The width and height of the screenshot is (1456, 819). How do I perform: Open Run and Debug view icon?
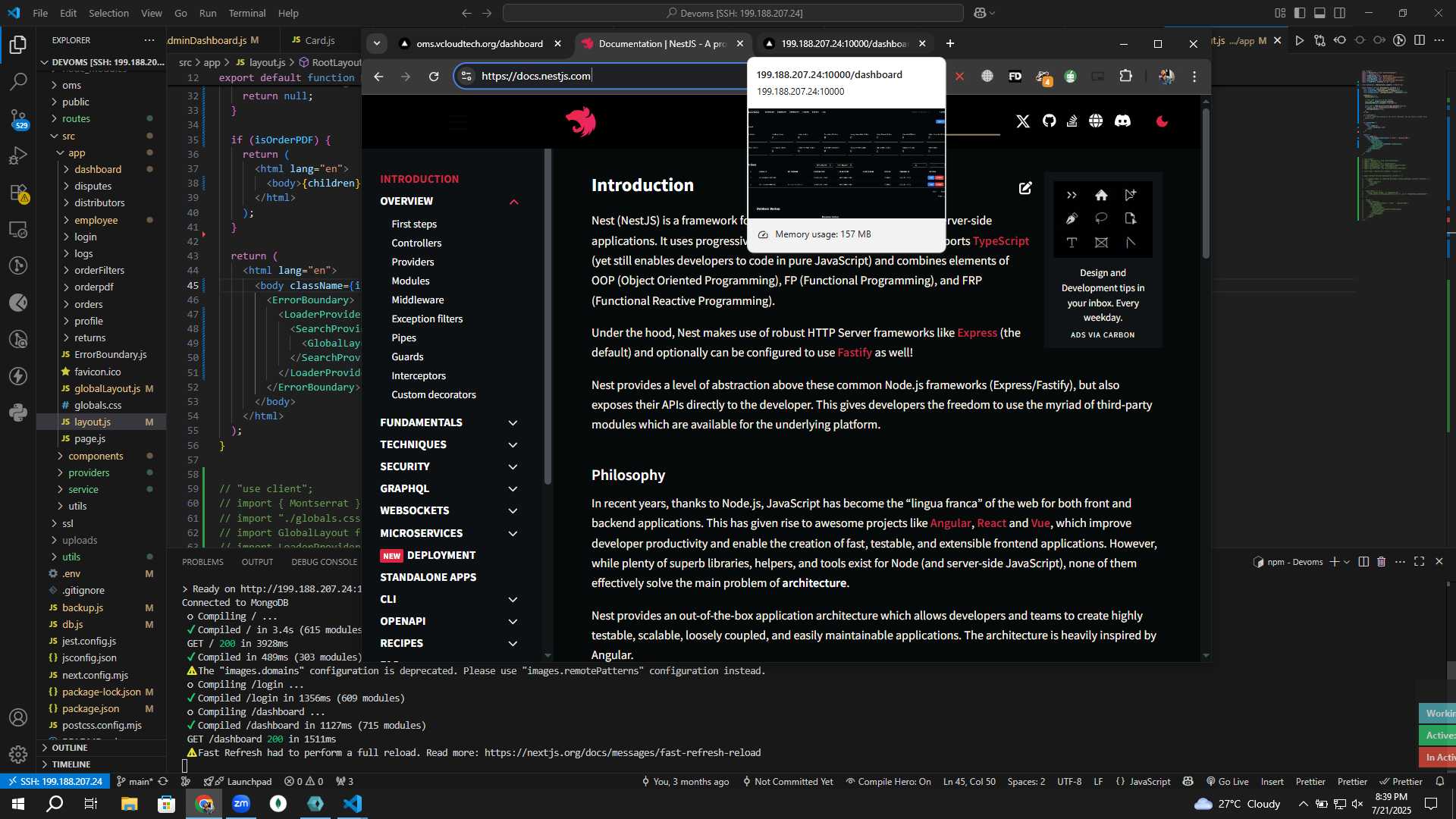[x=18, y=155]
